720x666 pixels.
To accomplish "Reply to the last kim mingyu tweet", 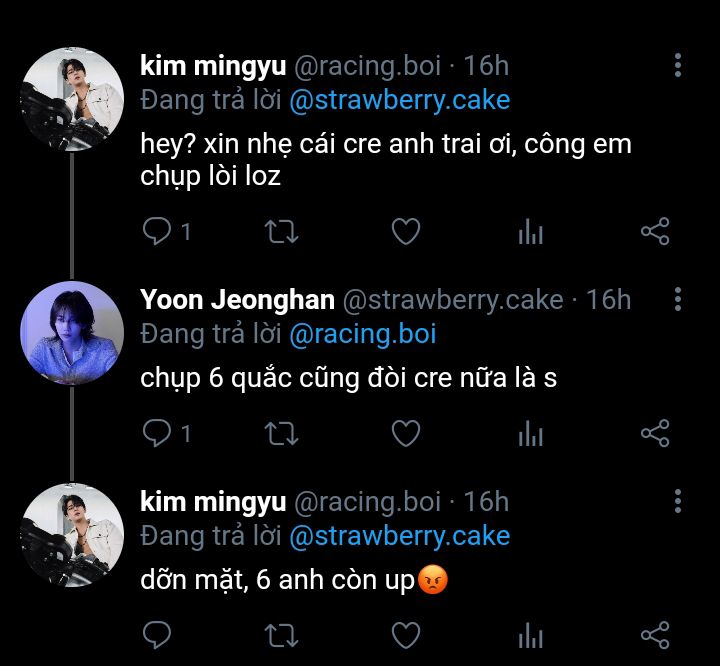I will pos(156,634).
